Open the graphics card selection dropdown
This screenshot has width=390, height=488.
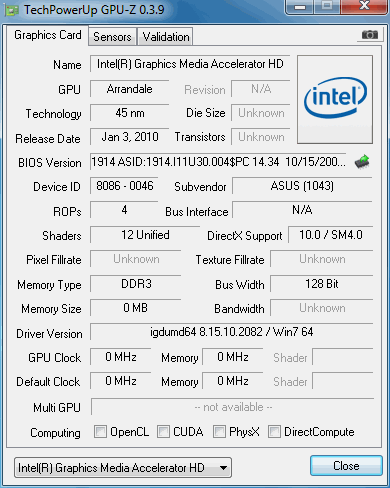pyautogui.click(x=123, y=468)
